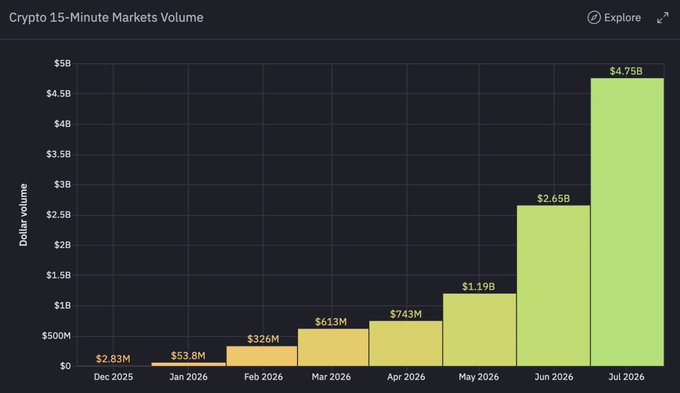Click the Jul 2026 axis label

tap(626, 377)
